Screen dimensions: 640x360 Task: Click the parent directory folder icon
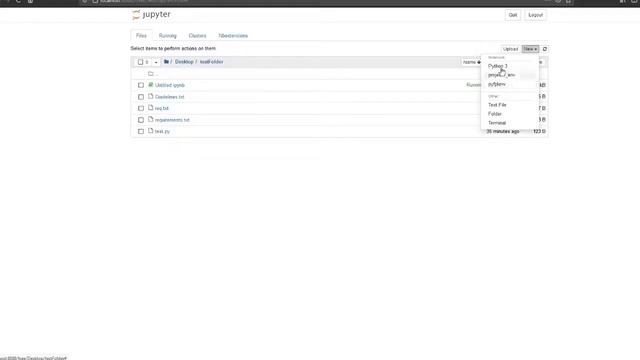coord(151,73)
